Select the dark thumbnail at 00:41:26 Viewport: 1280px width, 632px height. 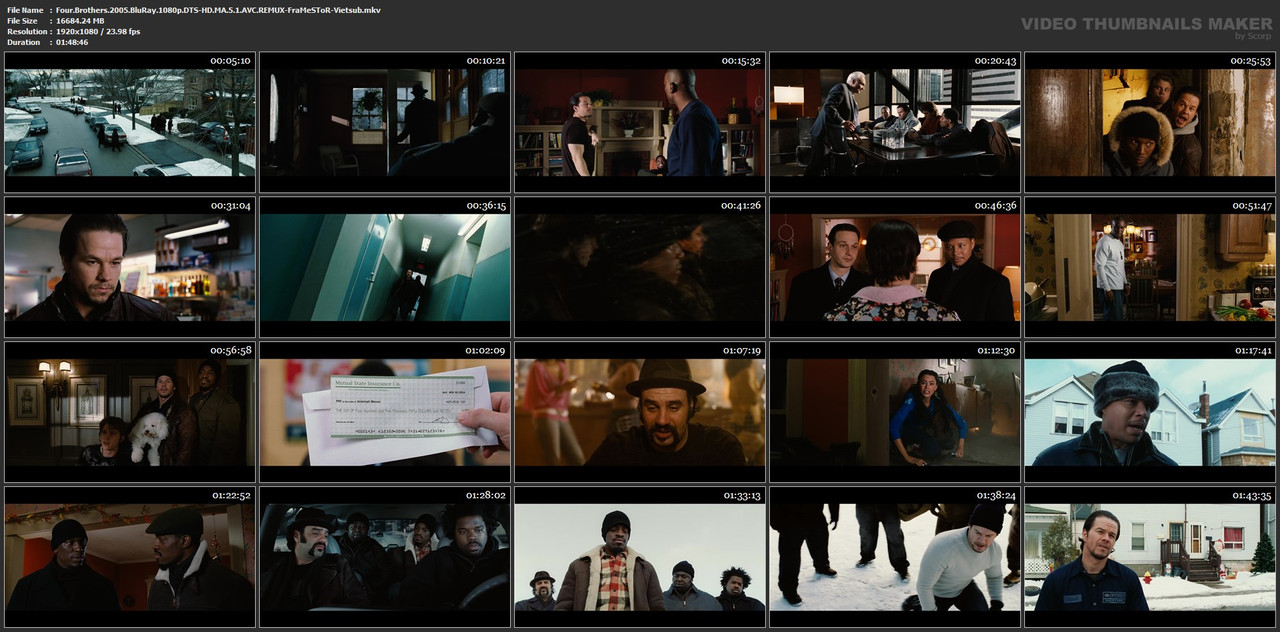(x=640, y=267)
